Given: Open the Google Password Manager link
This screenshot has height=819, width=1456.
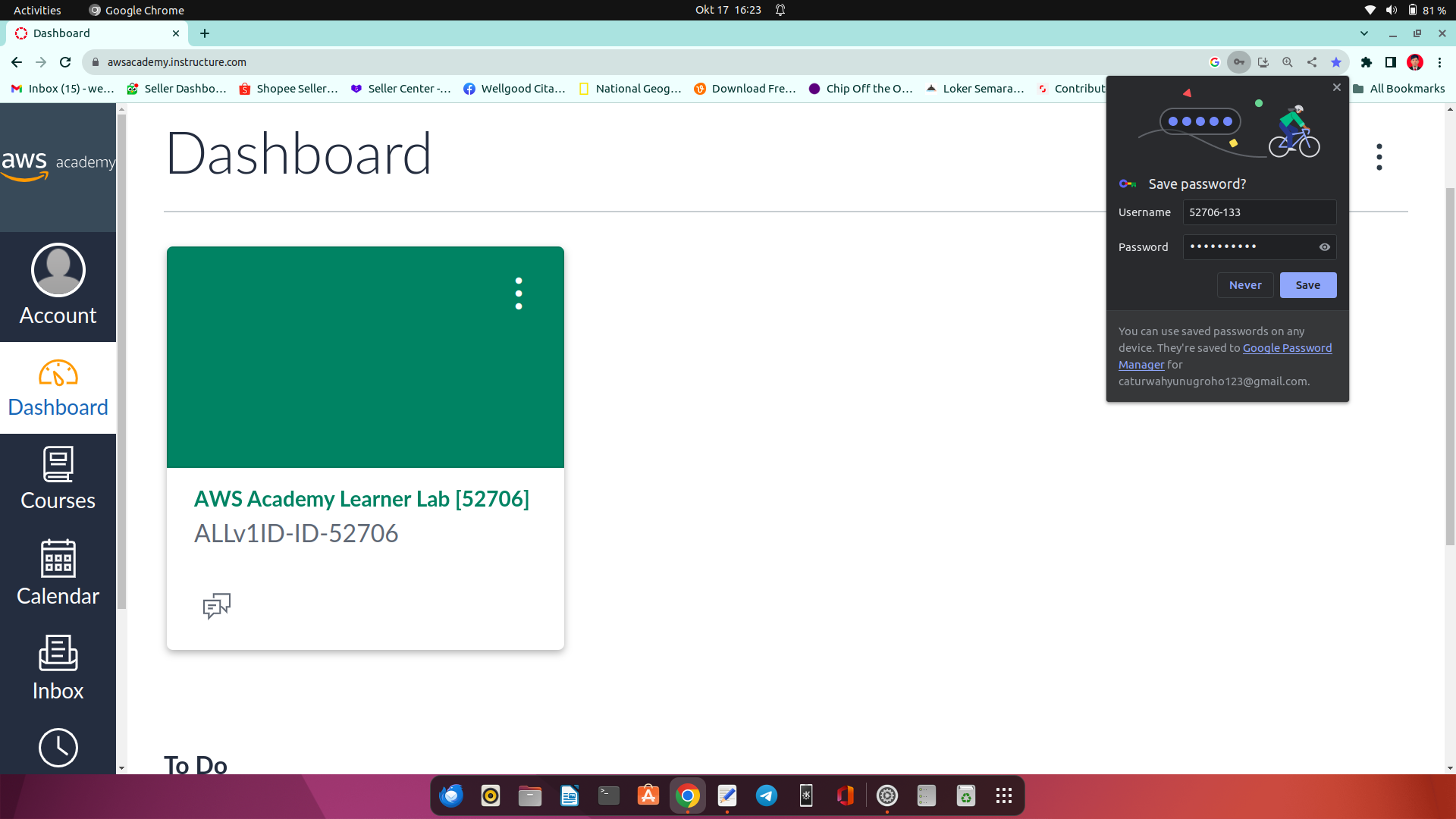Looking at the screenshot, I should coord(1287,348).
